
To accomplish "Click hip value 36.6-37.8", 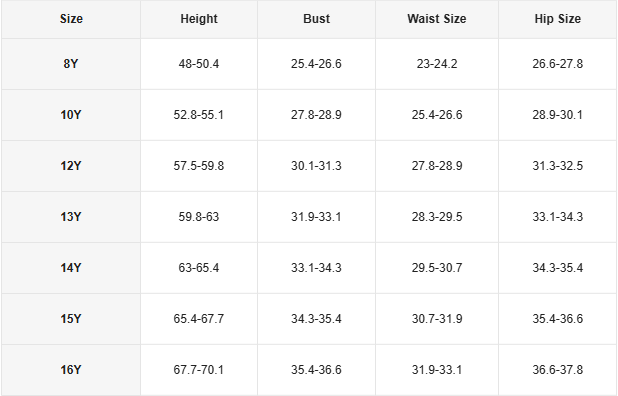I will (x=557, y=370).
